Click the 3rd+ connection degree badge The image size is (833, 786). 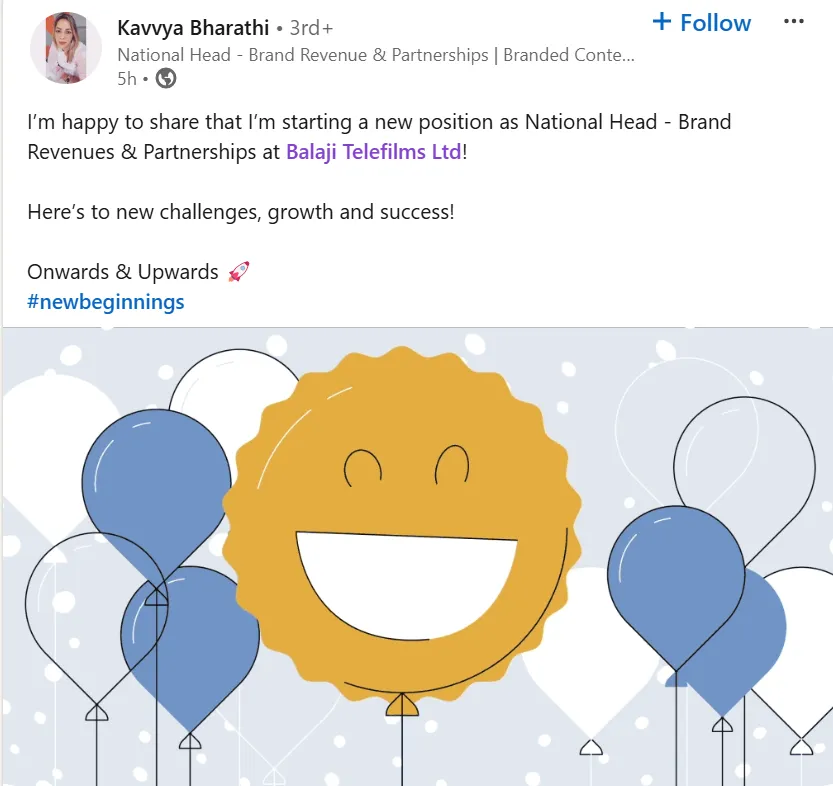pyautogui.click(x=311, y=28)
